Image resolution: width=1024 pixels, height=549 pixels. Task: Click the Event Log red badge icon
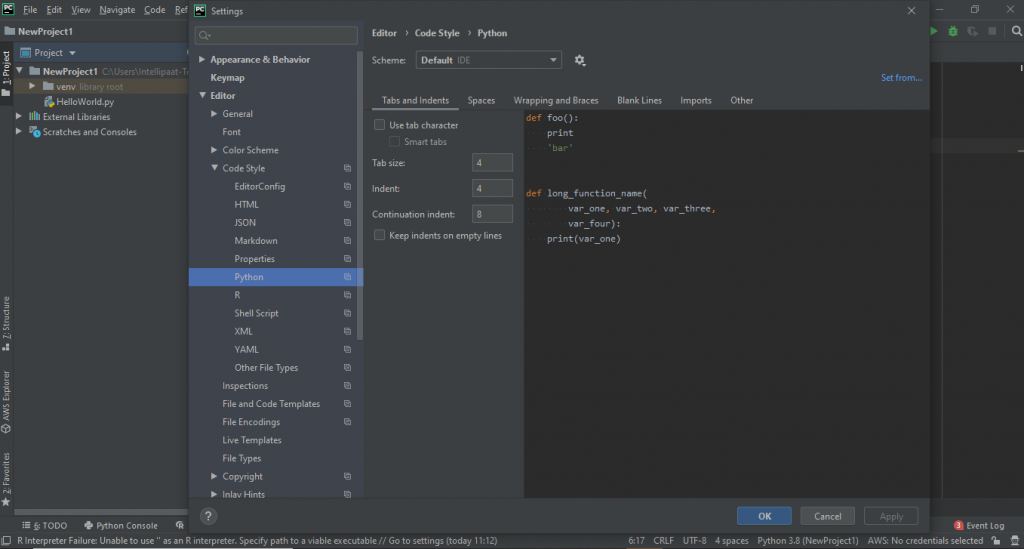pyautogui.click(x=958, y=525)
